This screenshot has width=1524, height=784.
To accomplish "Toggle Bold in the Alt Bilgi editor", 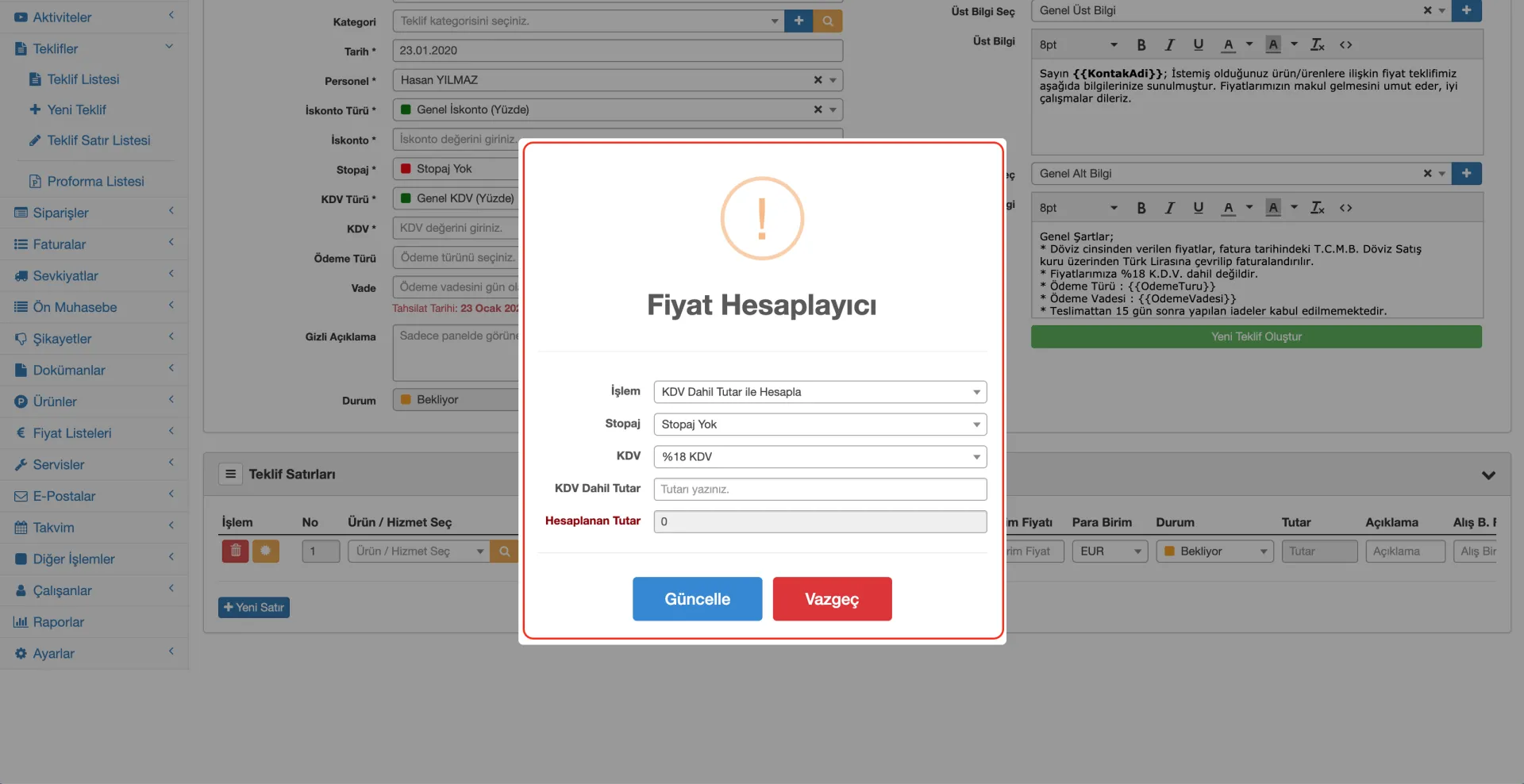I will pyautogui.click(x=1141, y=208).
